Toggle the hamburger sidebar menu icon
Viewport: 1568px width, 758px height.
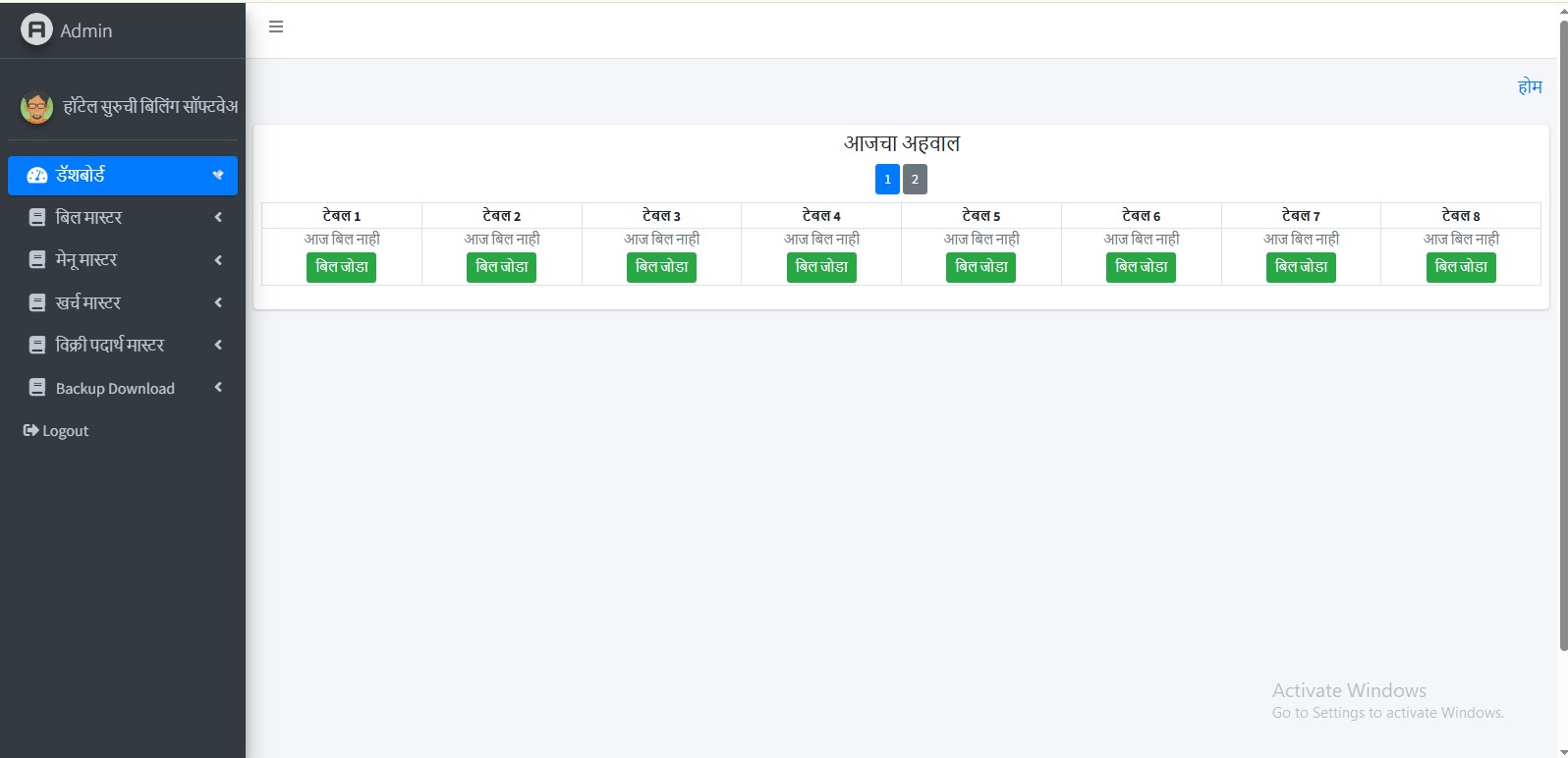pos(276,27)
